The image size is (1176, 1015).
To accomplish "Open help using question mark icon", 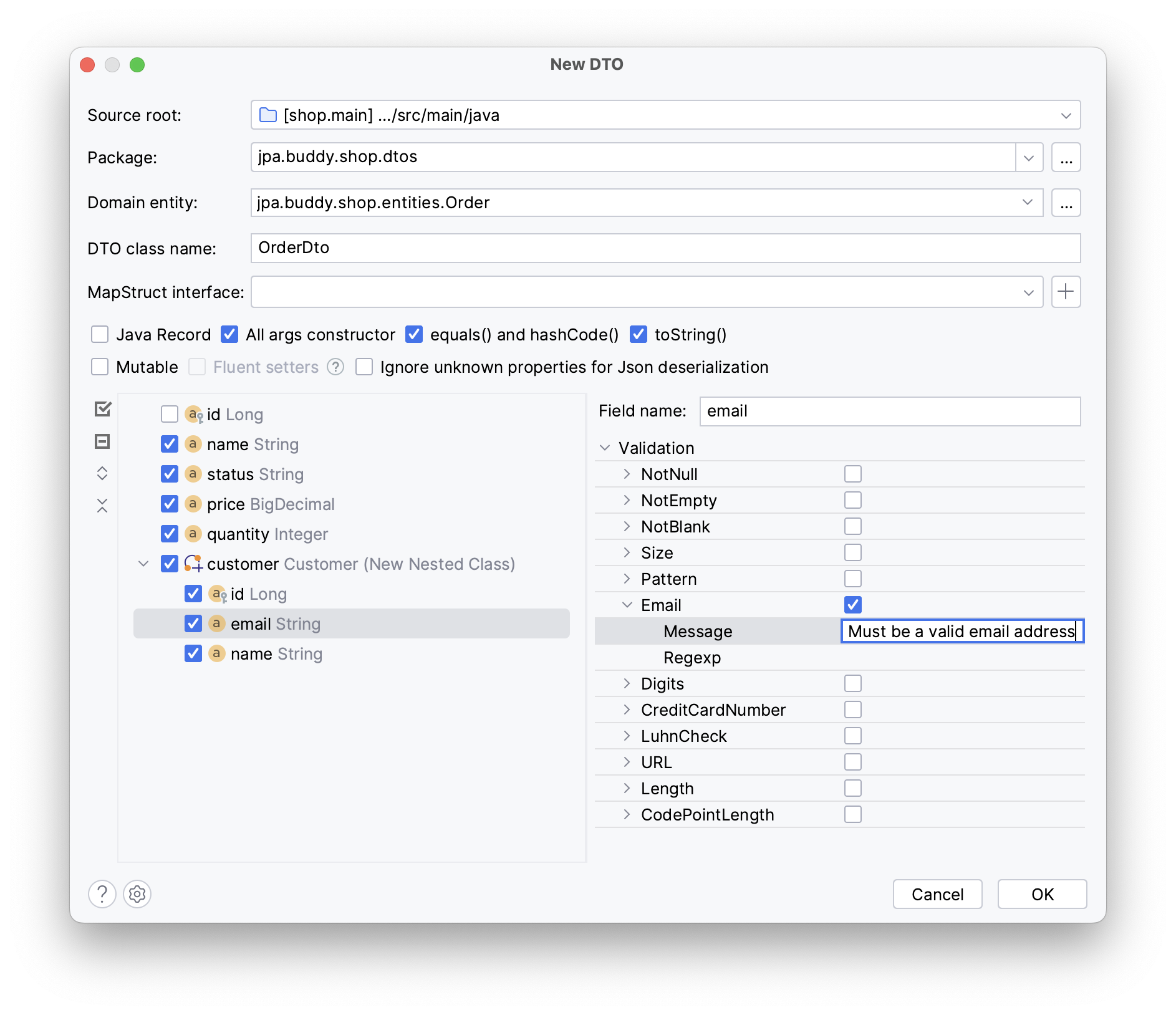I will pos(102,894).
